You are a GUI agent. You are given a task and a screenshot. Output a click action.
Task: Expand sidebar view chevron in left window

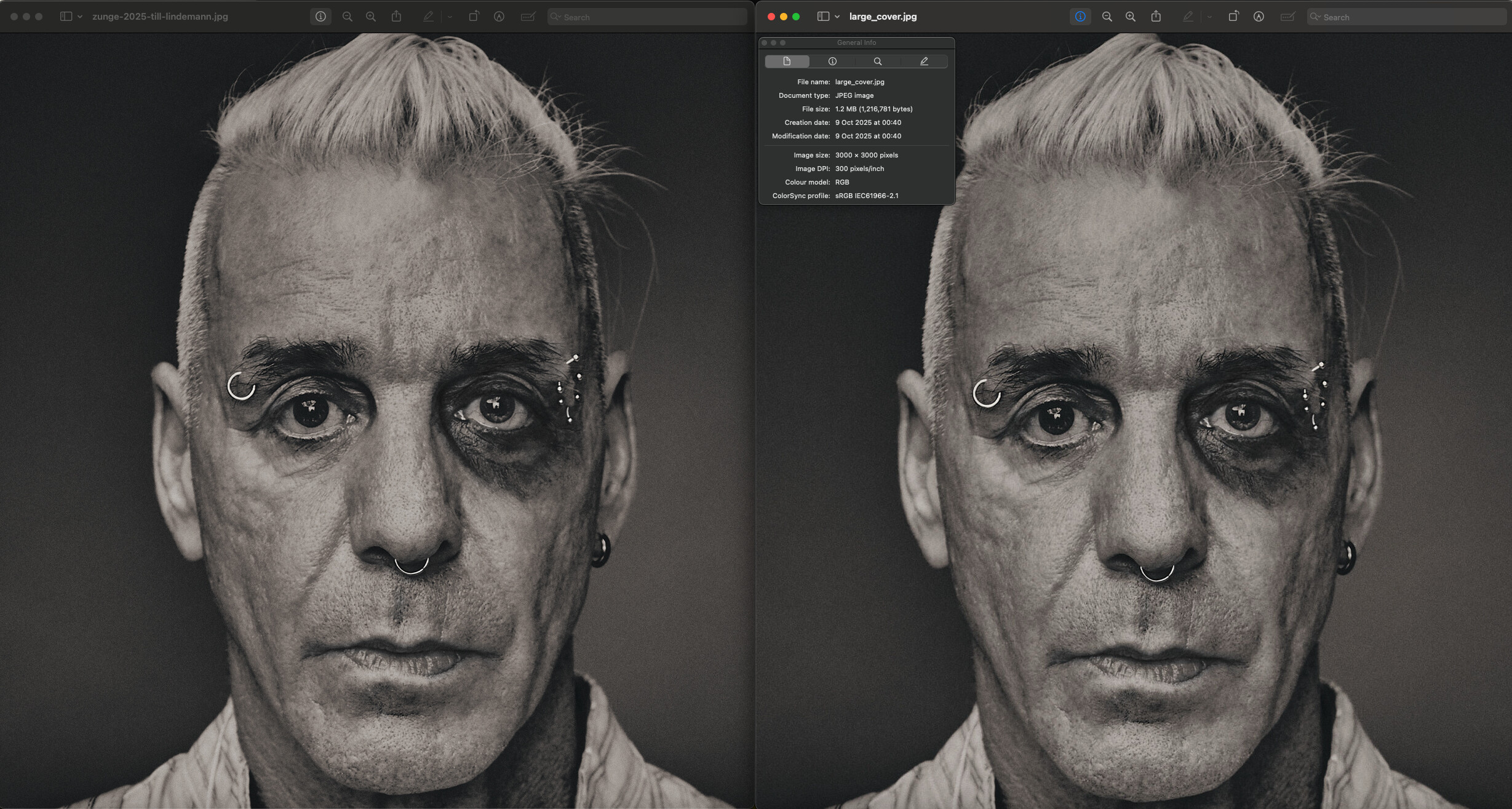pyautogui.click(x=80, y=17)
